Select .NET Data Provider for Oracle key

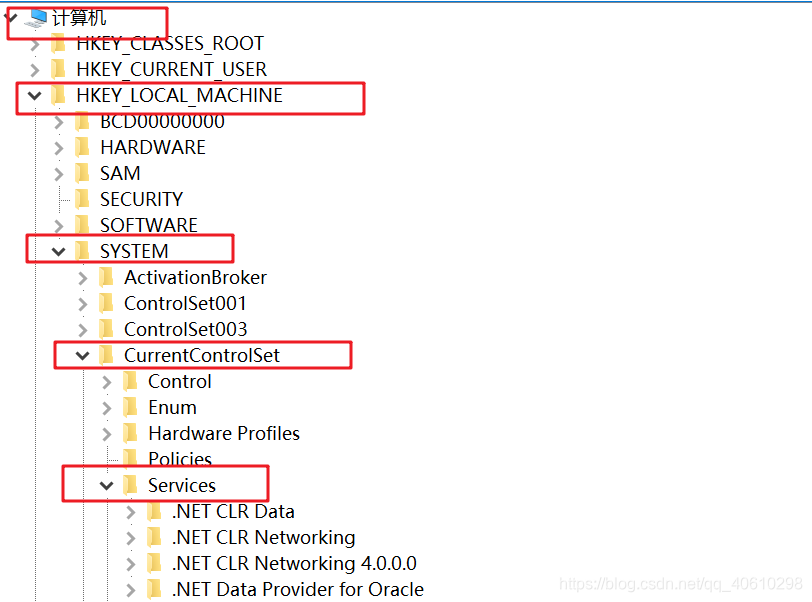(x=298, y=590)
